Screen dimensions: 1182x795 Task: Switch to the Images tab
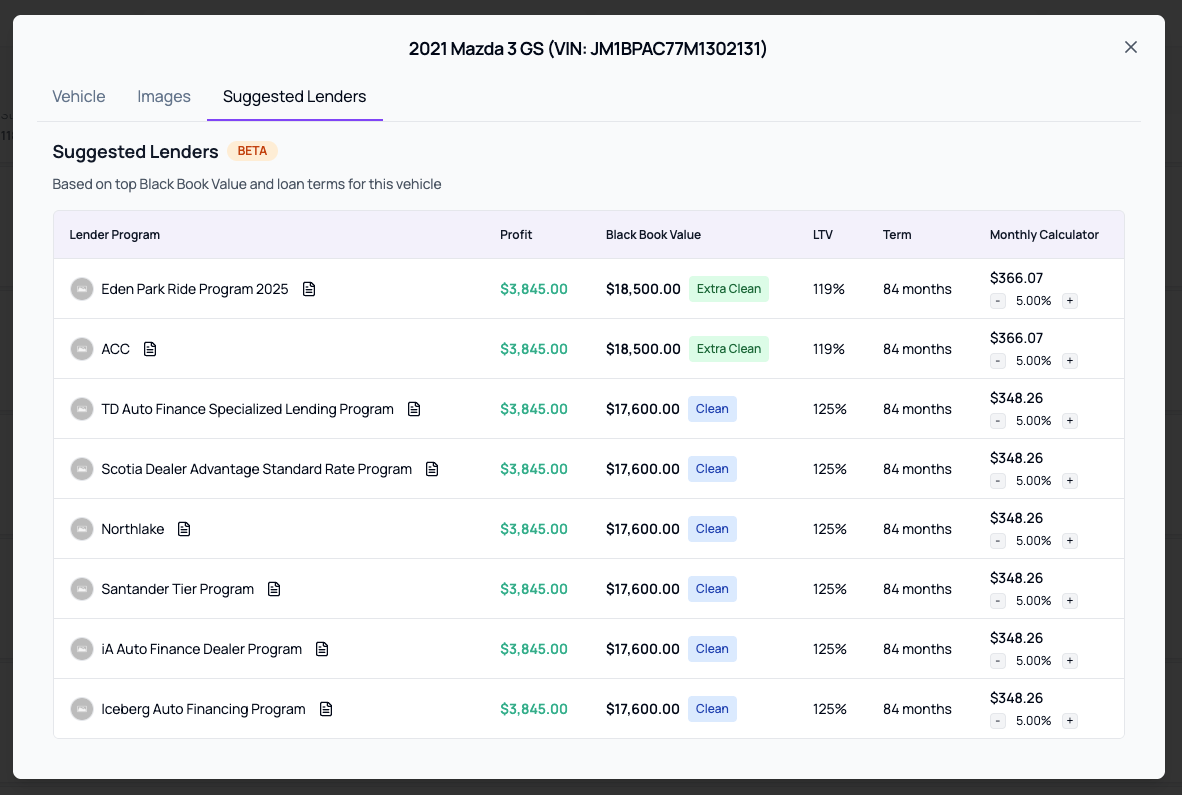164,97
